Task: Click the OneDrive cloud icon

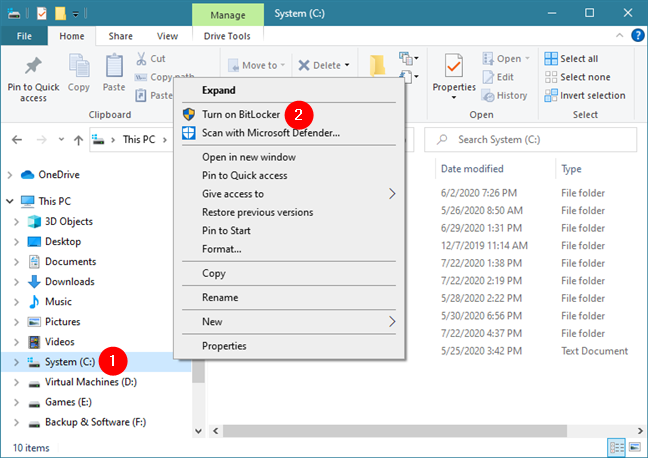Action: pos(28,175)
